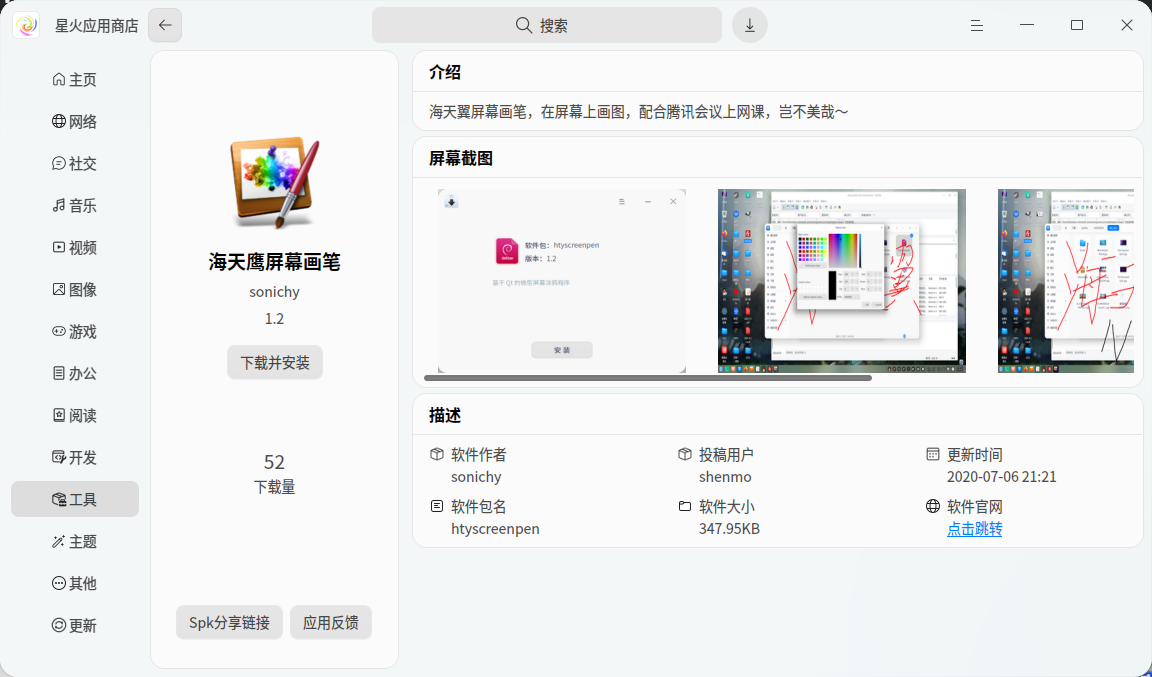Viewport: 1152px width, 677px height.
Task: Click the 软件包名 list icon
Action: tap(437, 506)
